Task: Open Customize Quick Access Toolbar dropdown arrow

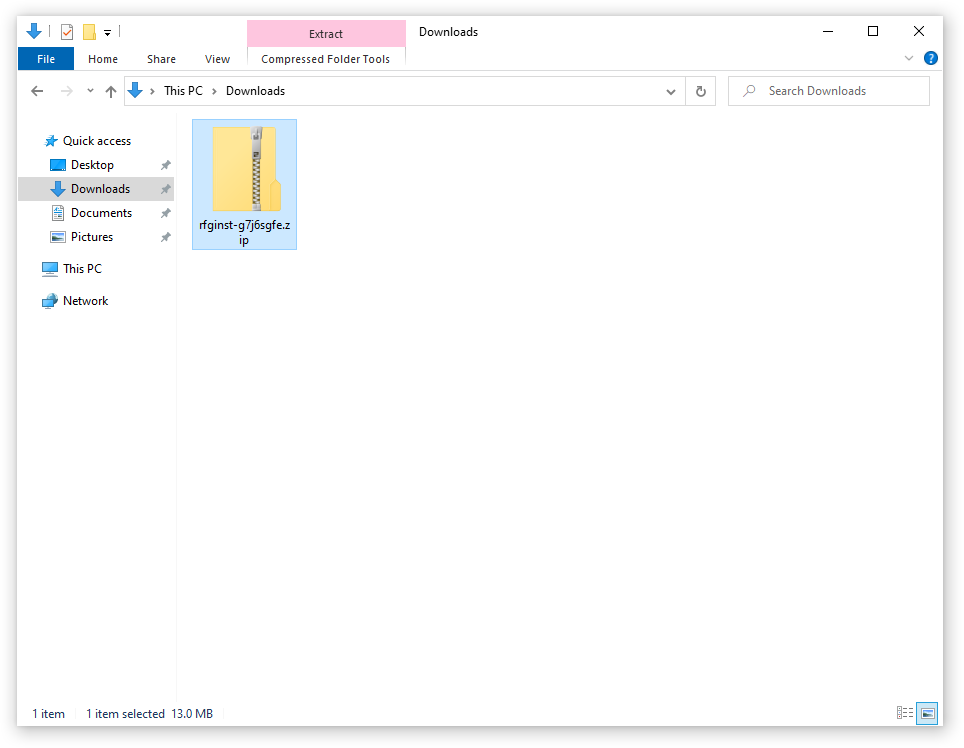Action: [107, 33]
